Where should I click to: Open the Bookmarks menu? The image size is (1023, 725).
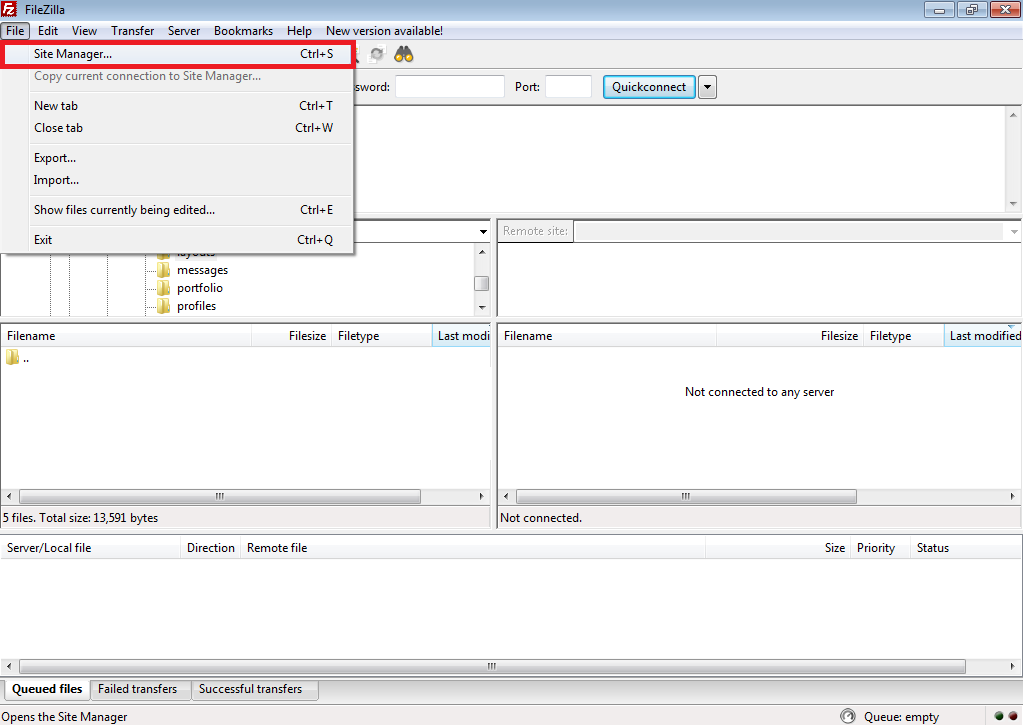[243, 31]
